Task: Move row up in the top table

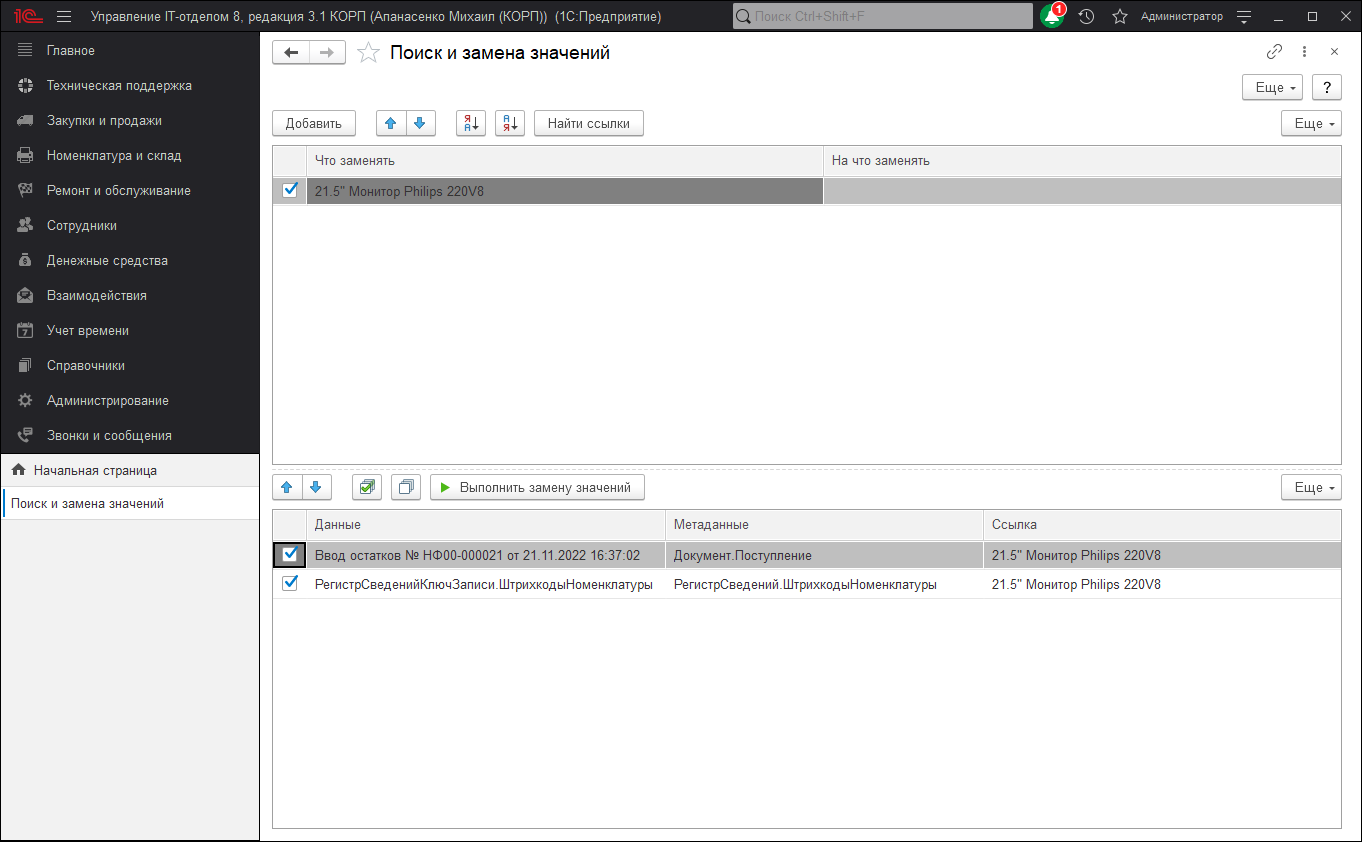Action: coord(390,123)
